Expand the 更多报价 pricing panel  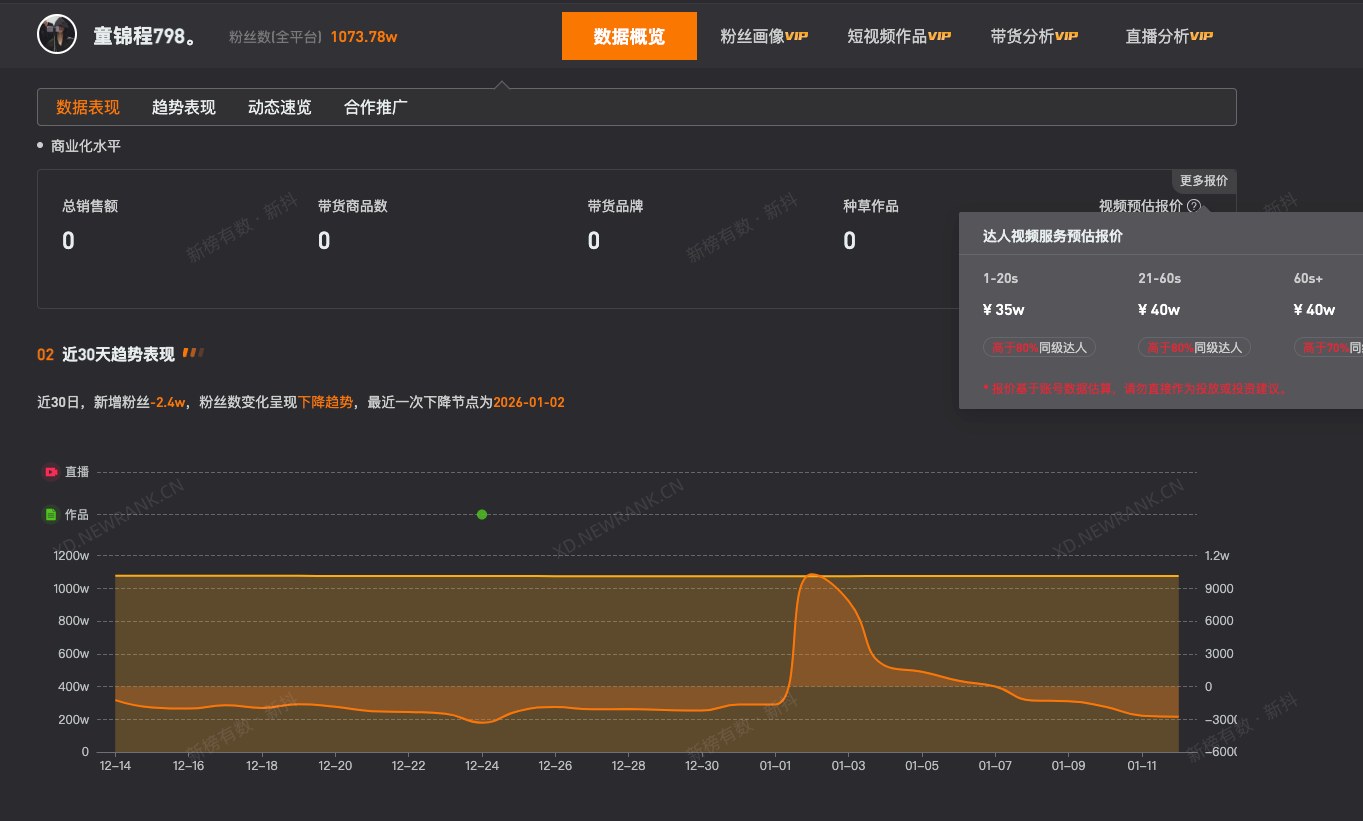point(1204,181)
